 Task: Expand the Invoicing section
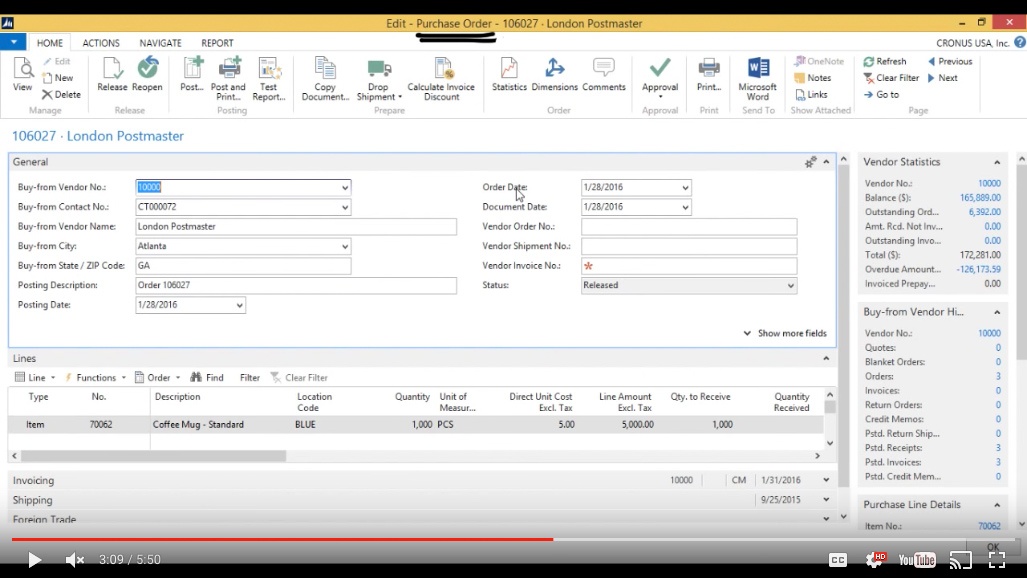pos(827,480)
